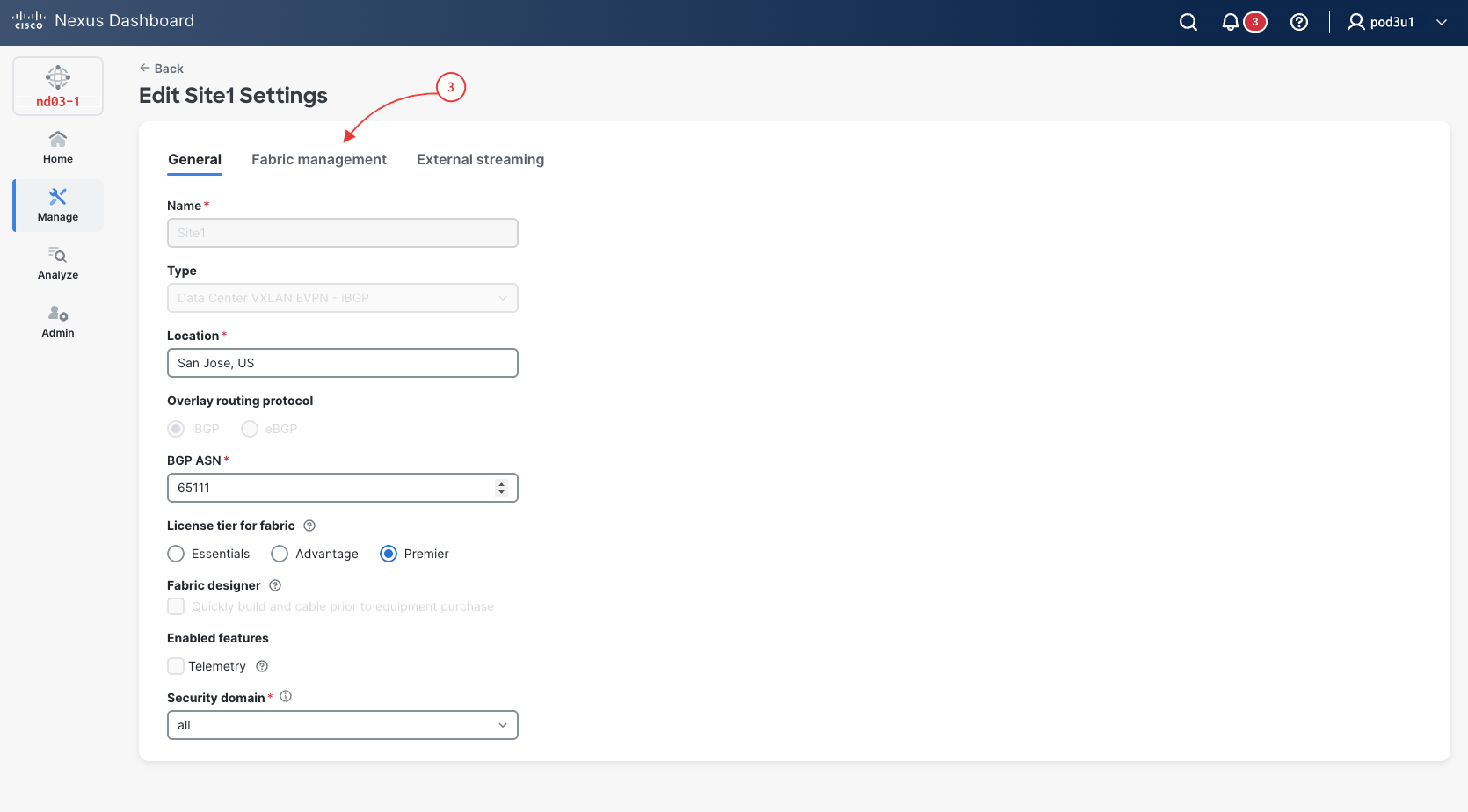
Task: Enable the Telemetry checkbox
Action: pos(176,666)
